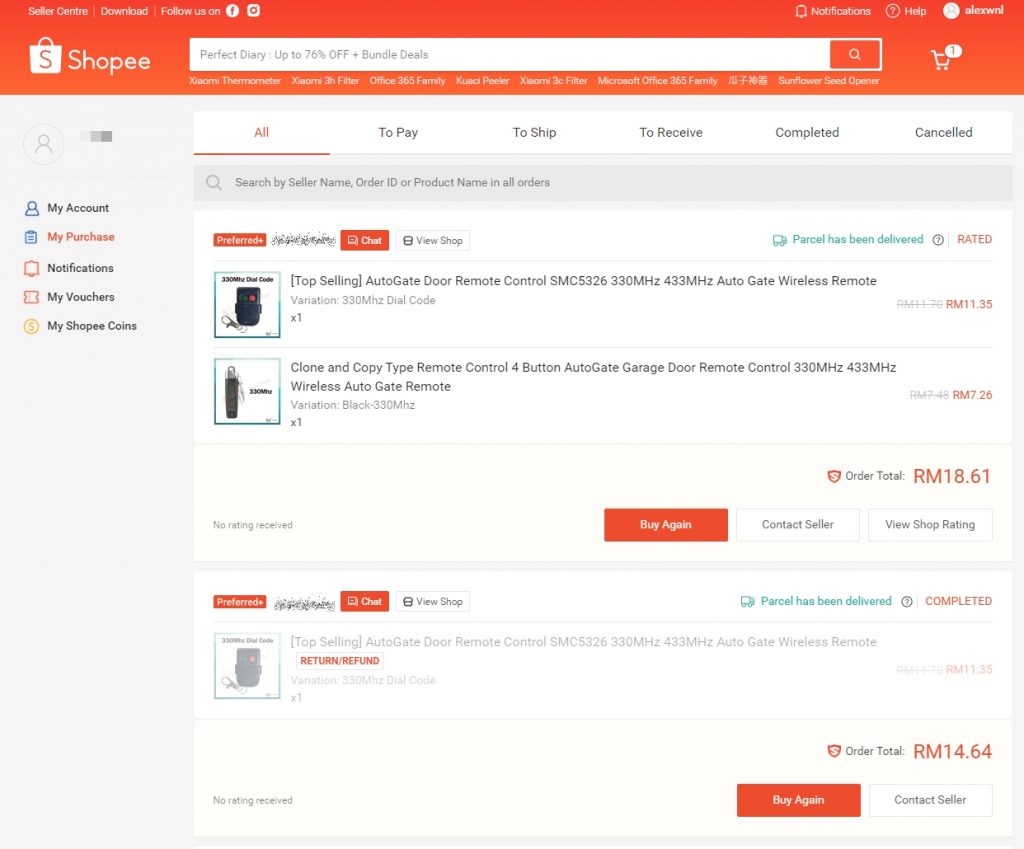Click the orange search magnifier button
The width and height of the screenshot is (1024, 849).
pos(854,55)
